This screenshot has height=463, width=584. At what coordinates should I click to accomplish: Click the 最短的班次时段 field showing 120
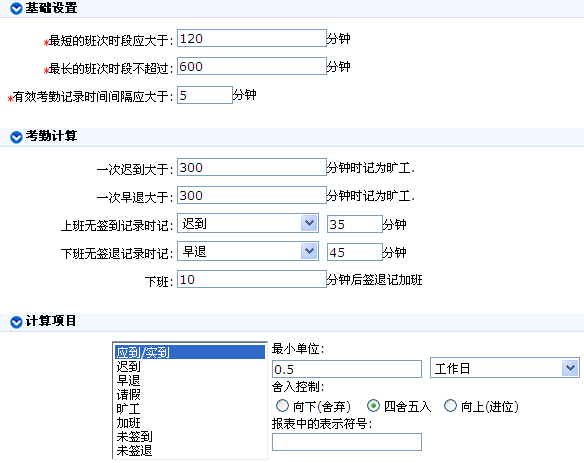tap(252, 38)
